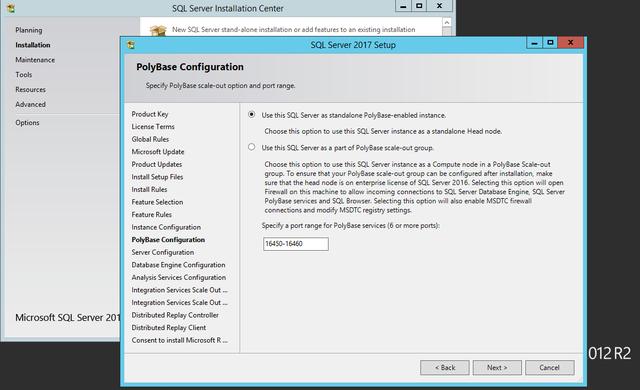Viewport: 640px width, 390px height.
Task: Minimize the SQL Server 2017 Setup window
Action: (x=534, y=42)
